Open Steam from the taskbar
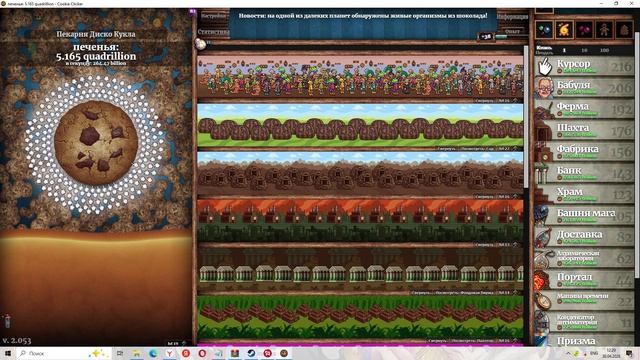640x360 pixels. [x=251, y=353]
